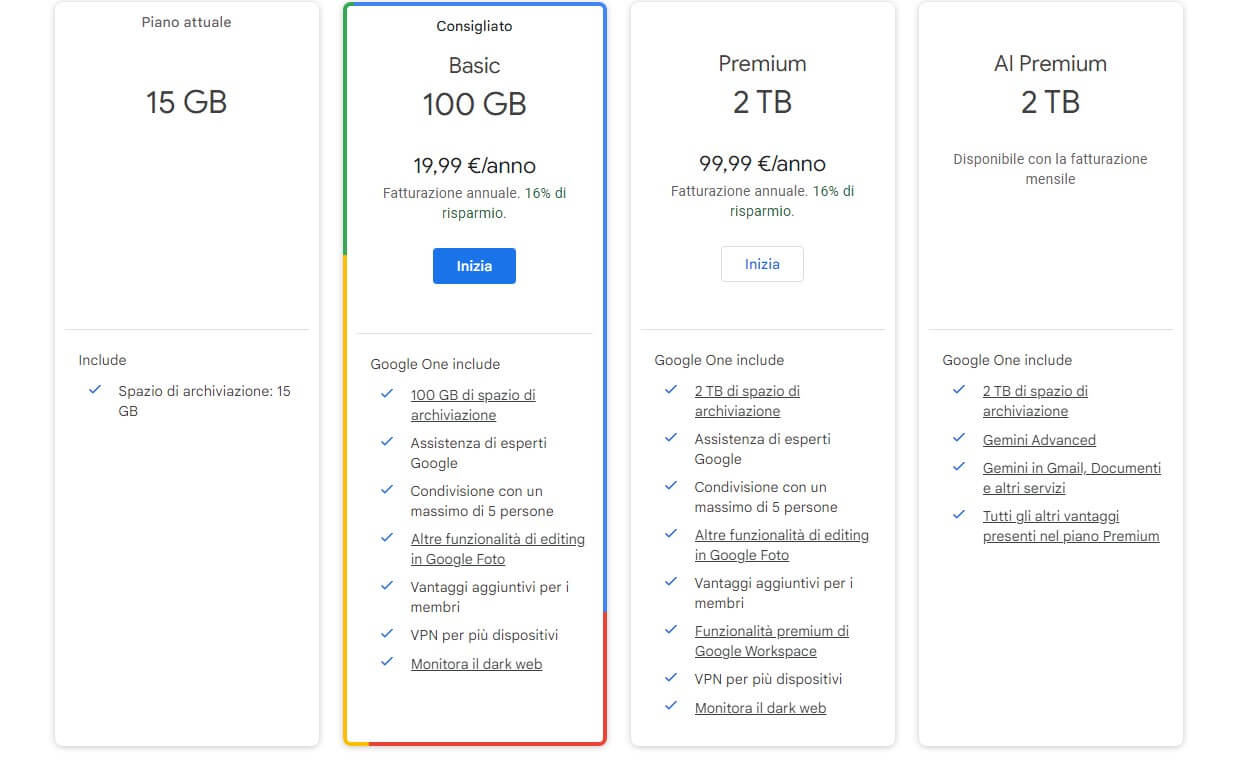
Task: Click the 'Piano attuale' label
Action: tap(186, 22)
